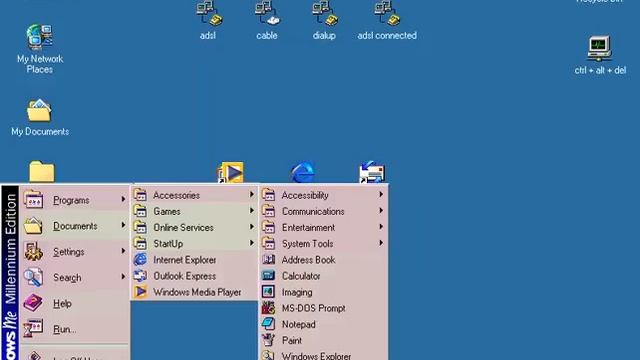Image resolution: width=640 pixels, height=360 pixels.
Task: Expand the Communications submenu arrow
Action: click(381, 211)
